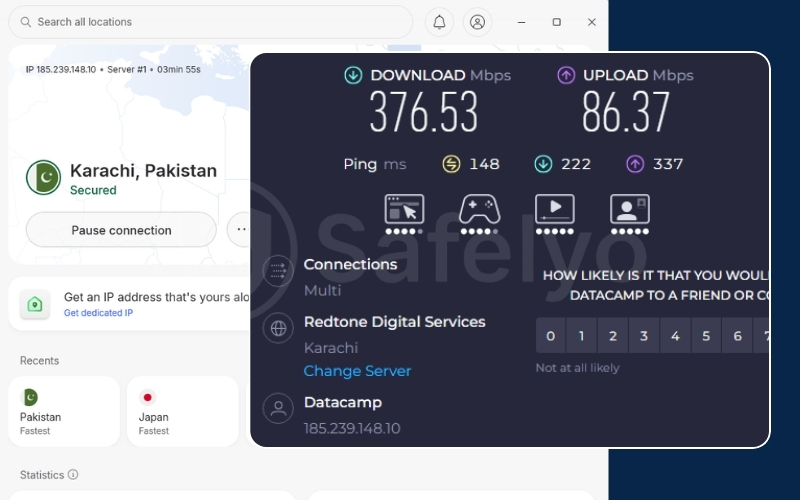Click the Get dedicated IP link

coord(98,313)
